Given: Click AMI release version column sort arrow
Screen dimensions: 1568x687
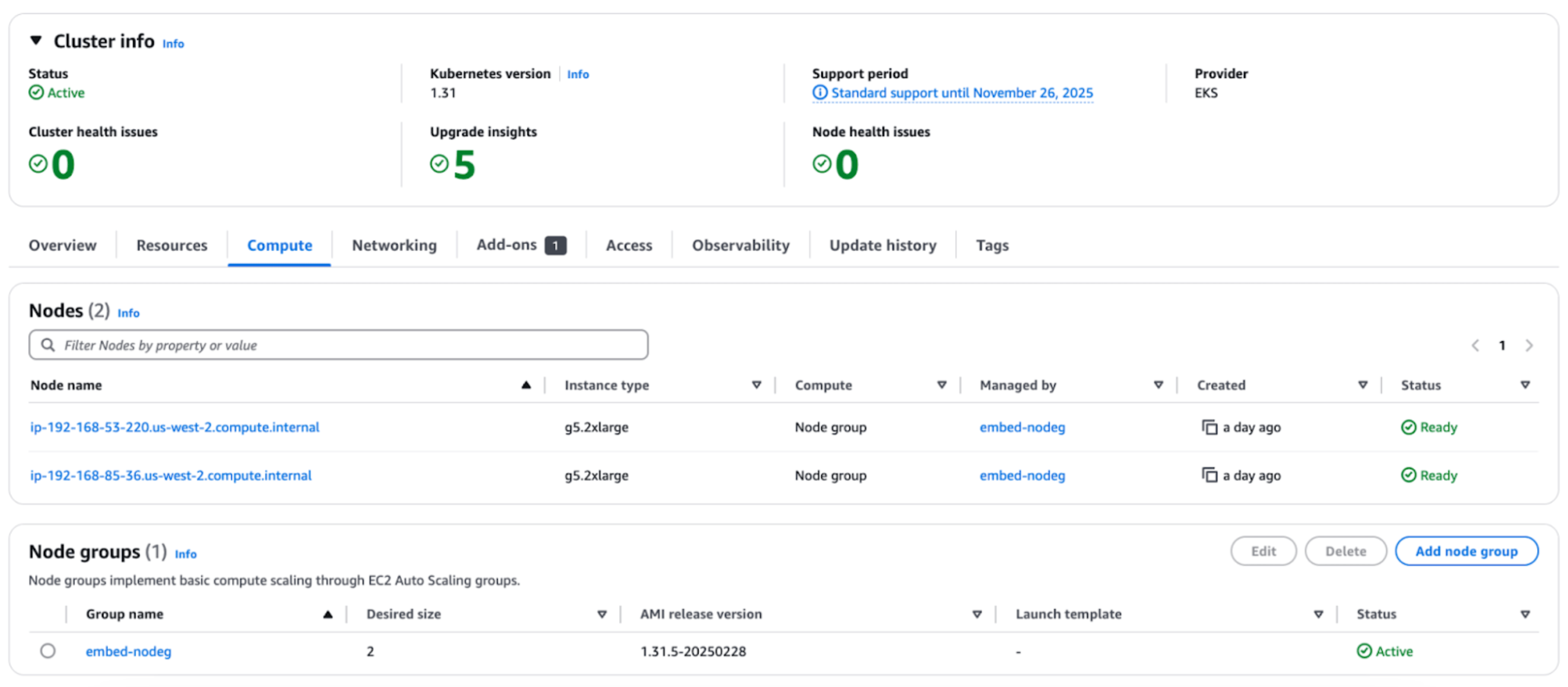Looking at the screenshot, I should [x=976, y=614].
